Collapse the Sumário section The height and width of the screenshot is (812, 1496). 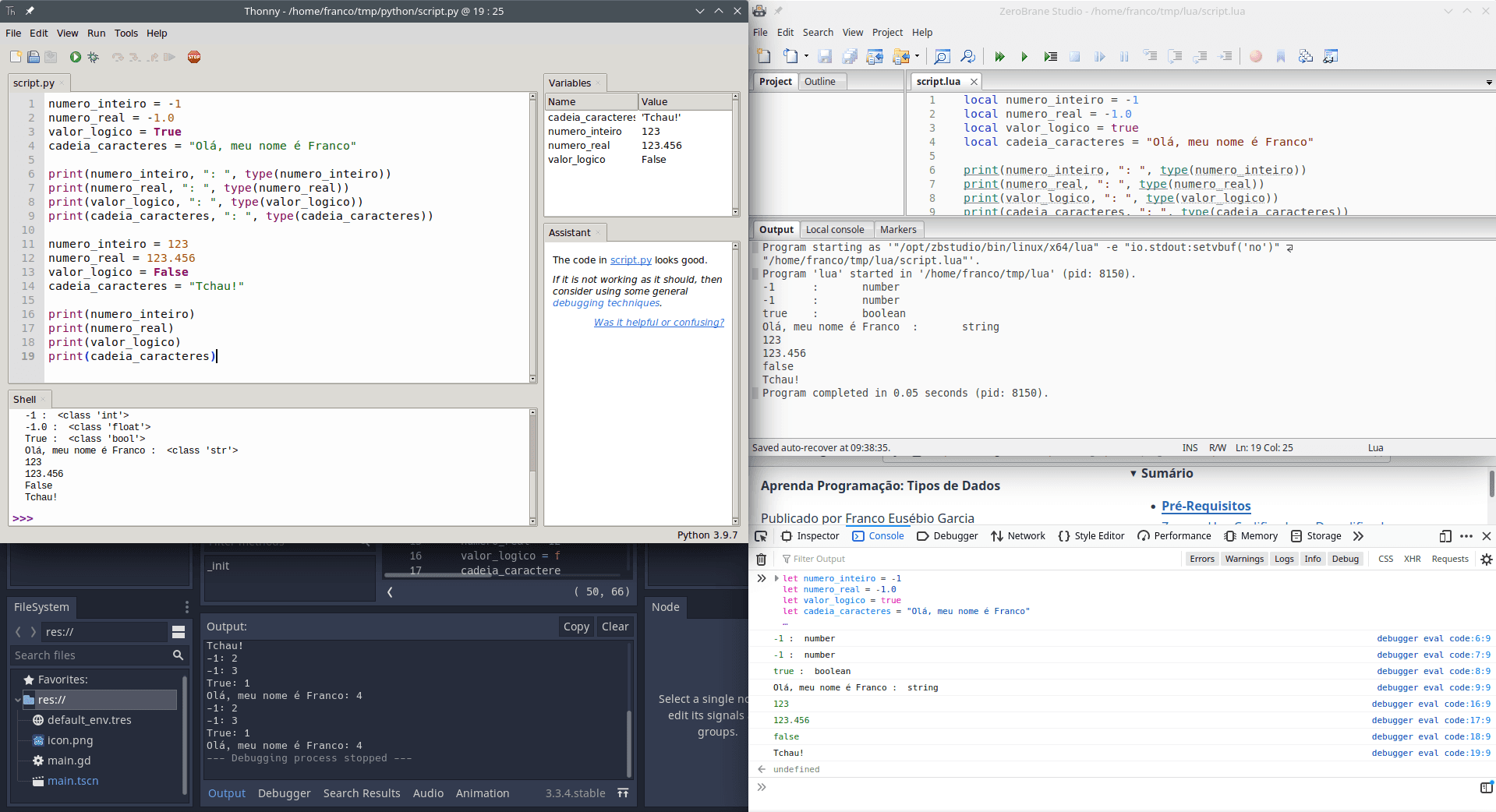coord(1134,473)
